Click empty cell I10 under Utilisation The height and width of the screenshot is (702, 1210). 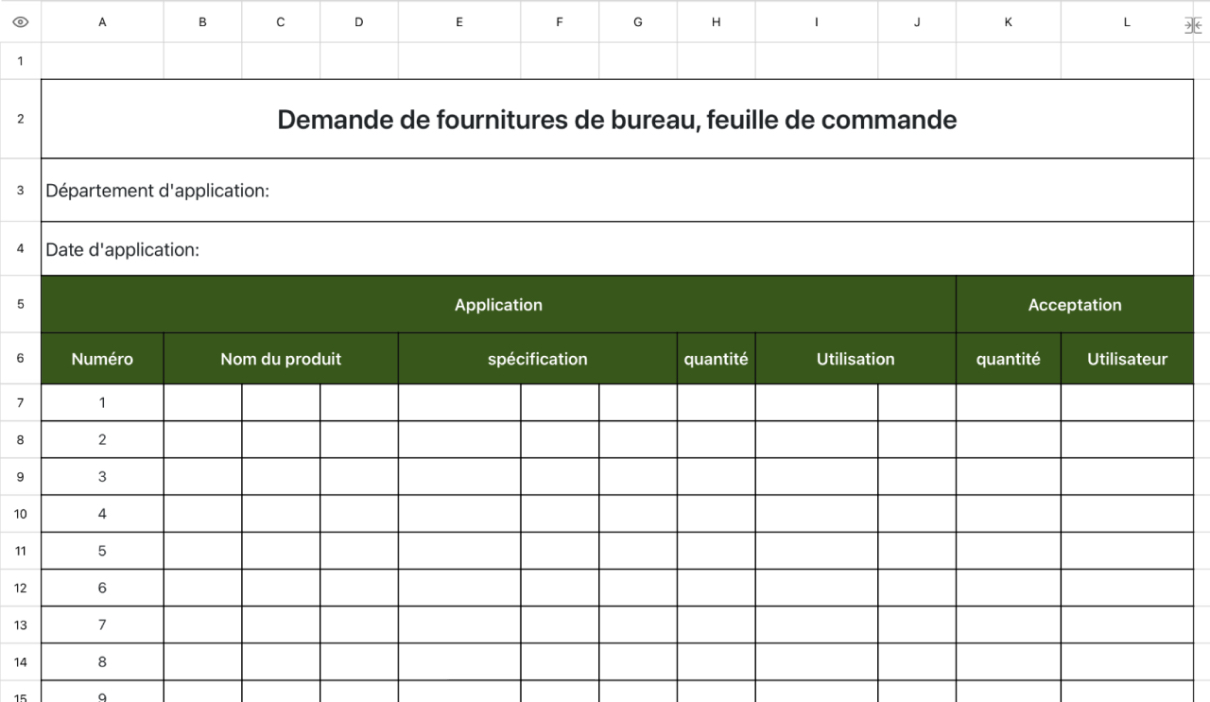click(816, 513)
